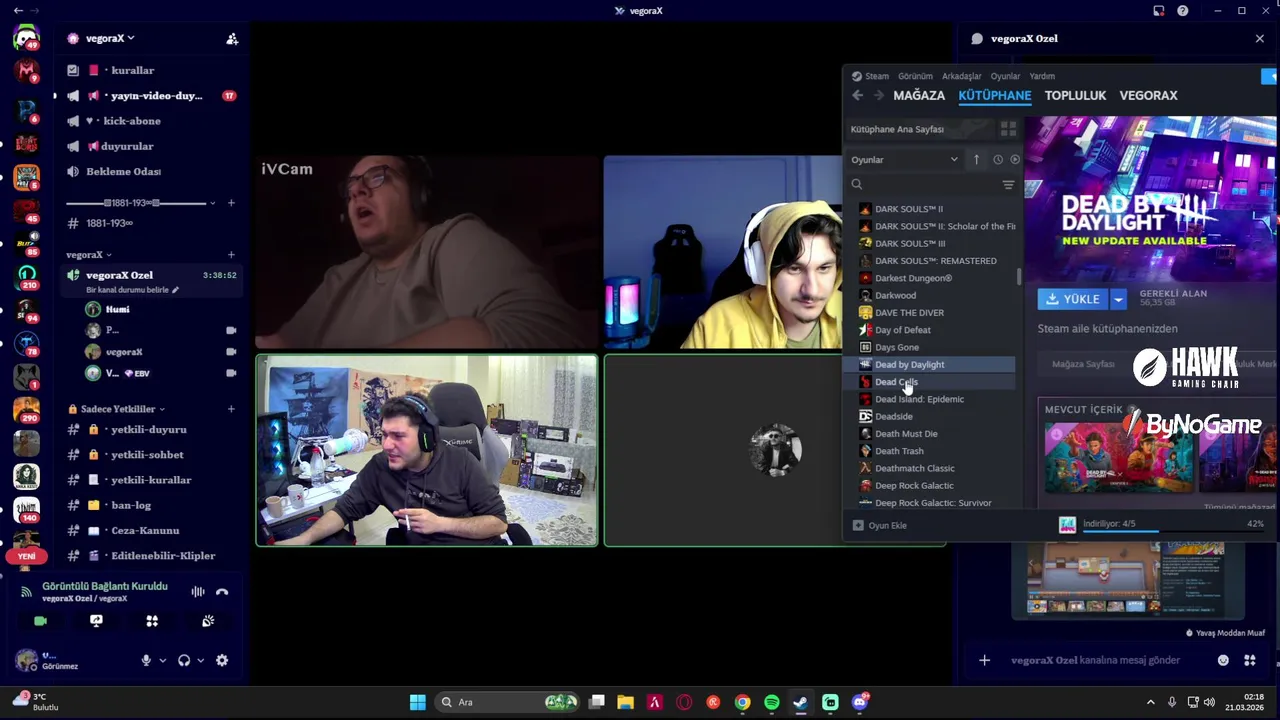Open Spotify from the taskbar
Screen dimensions: 1280x720
pos(771,702)
